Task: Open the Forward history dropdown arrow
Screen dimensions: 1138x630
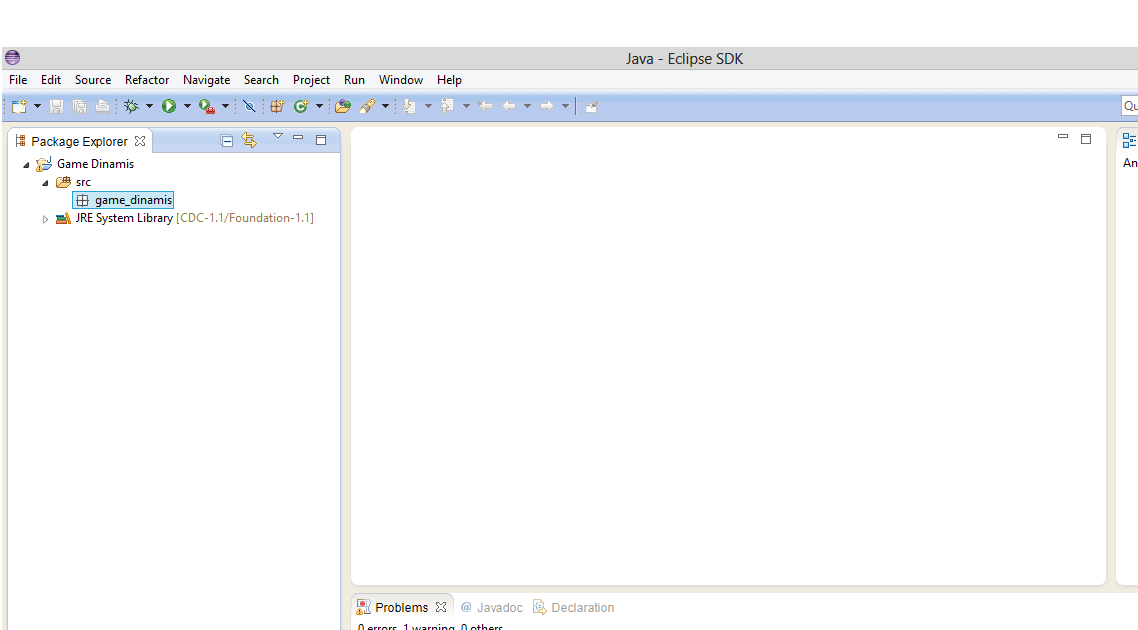Action: 565,107
